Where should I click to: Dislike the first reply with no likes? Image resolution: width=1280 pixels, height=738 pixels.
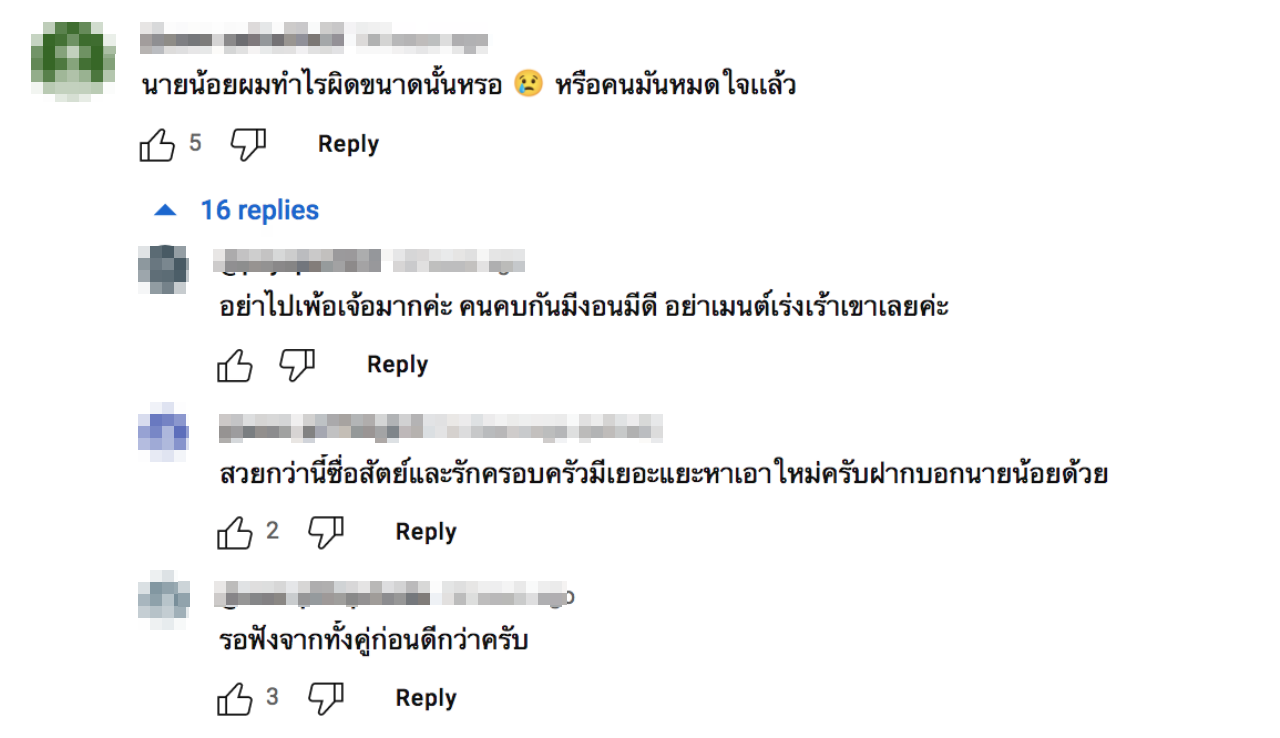point(297,366)
